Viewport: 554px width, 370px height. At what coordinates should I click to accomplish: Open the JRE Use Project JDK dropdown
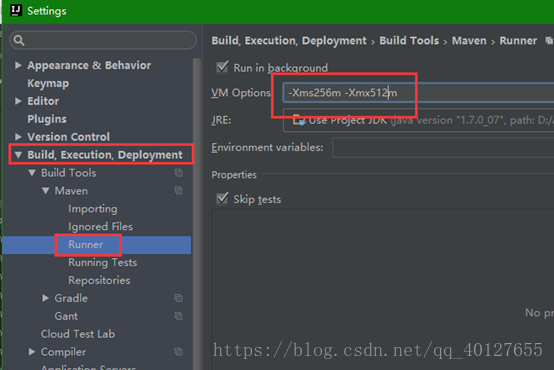tap(418, 120)
